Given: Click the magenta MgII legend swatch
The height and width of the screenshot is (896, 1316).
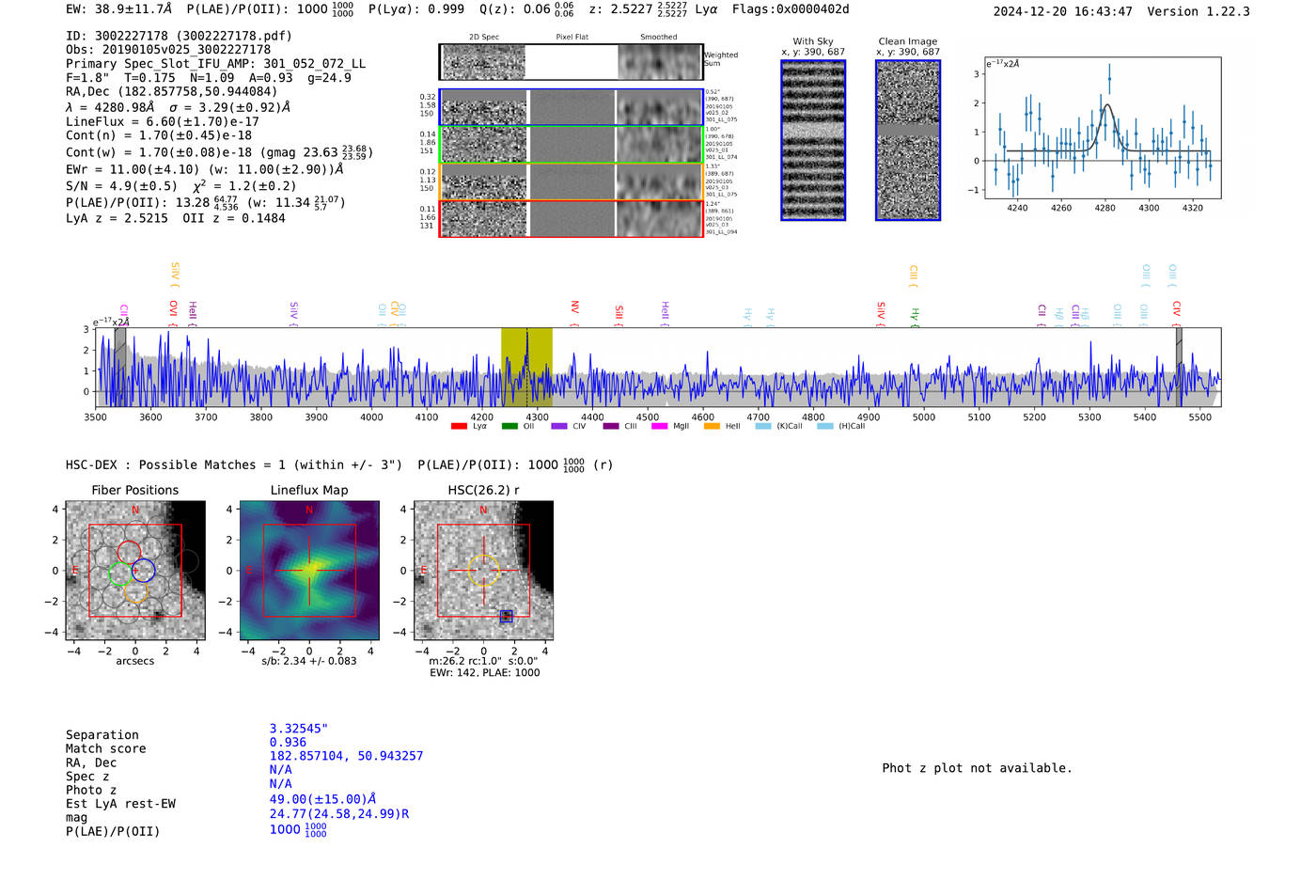Looking at the screenshot, I should [x=659, y=427].
